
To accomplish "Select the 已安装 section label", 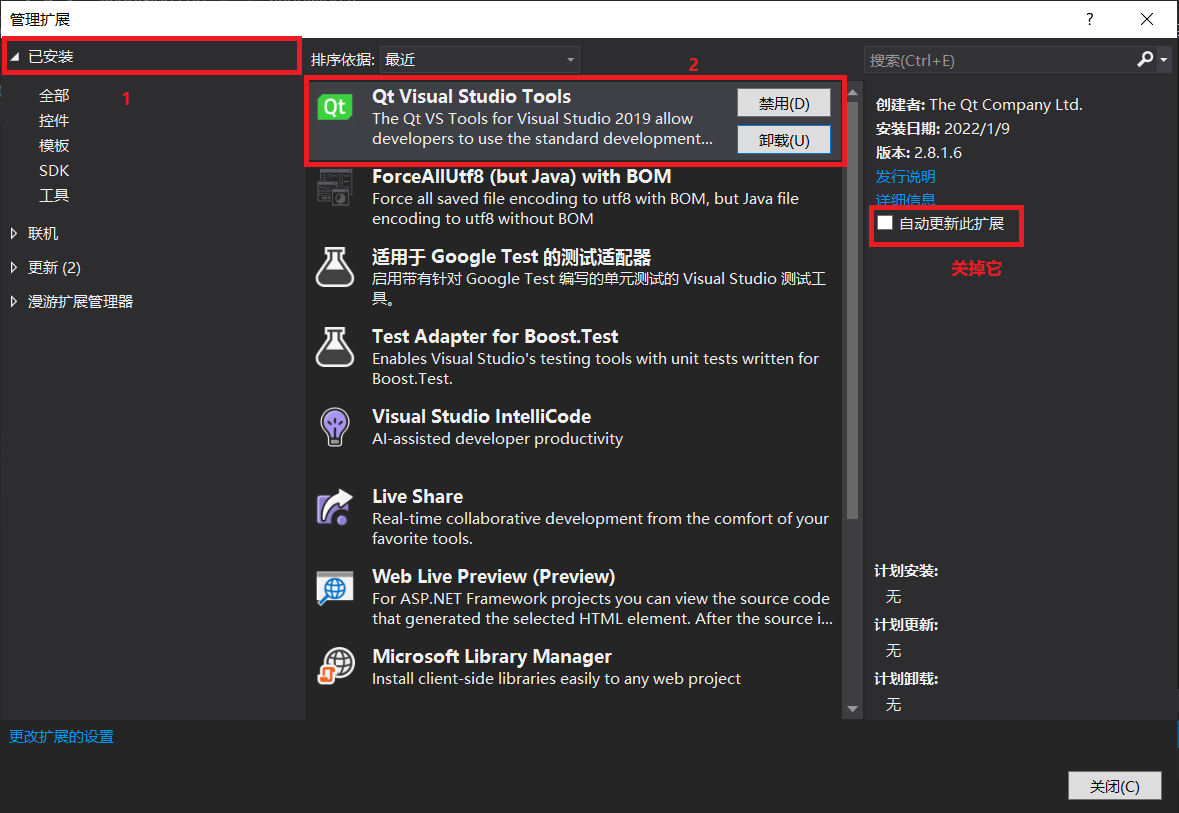I will click(50, 56).
